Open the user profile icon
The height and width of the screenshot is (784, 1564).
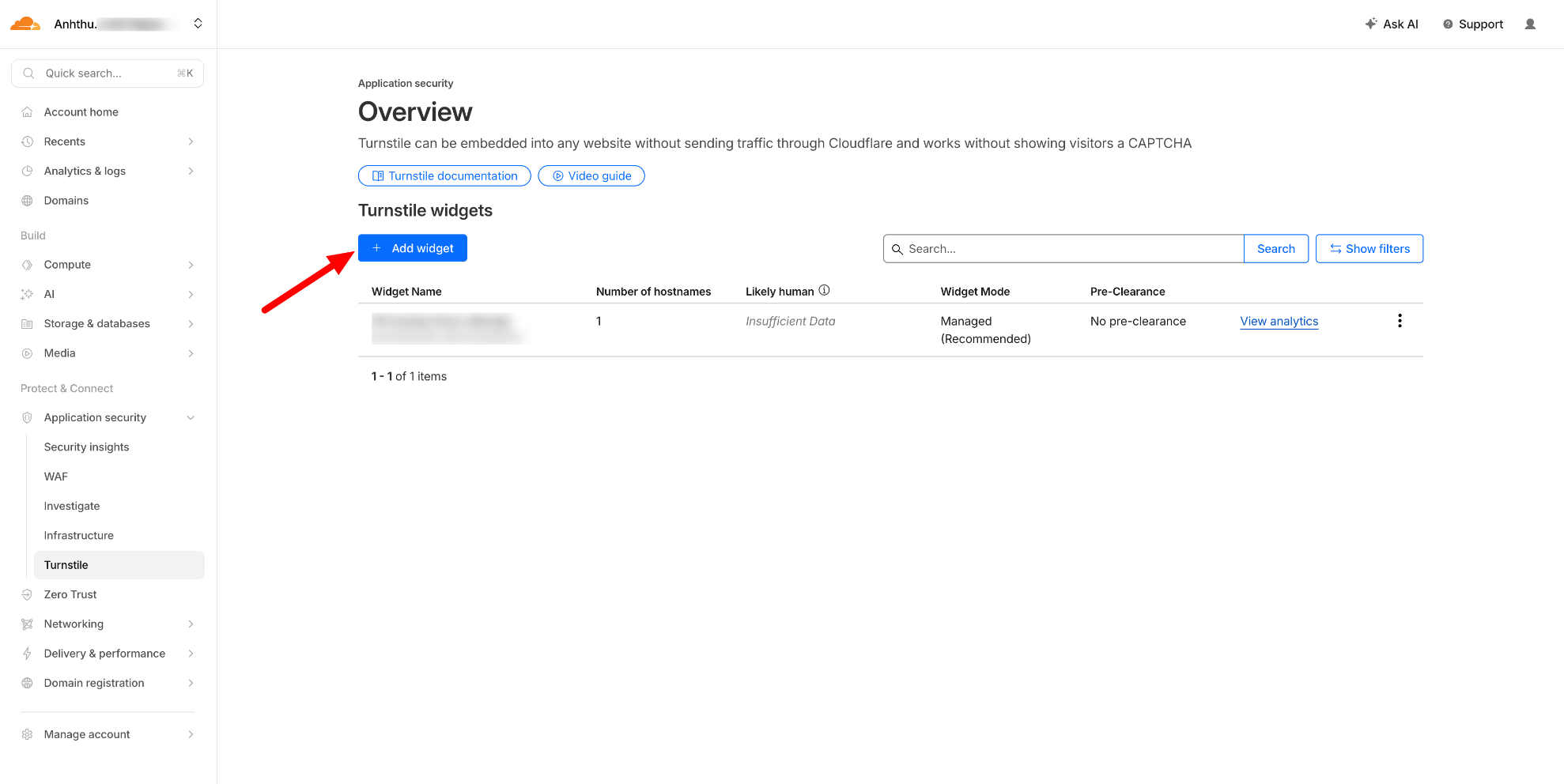point(1530,24)
